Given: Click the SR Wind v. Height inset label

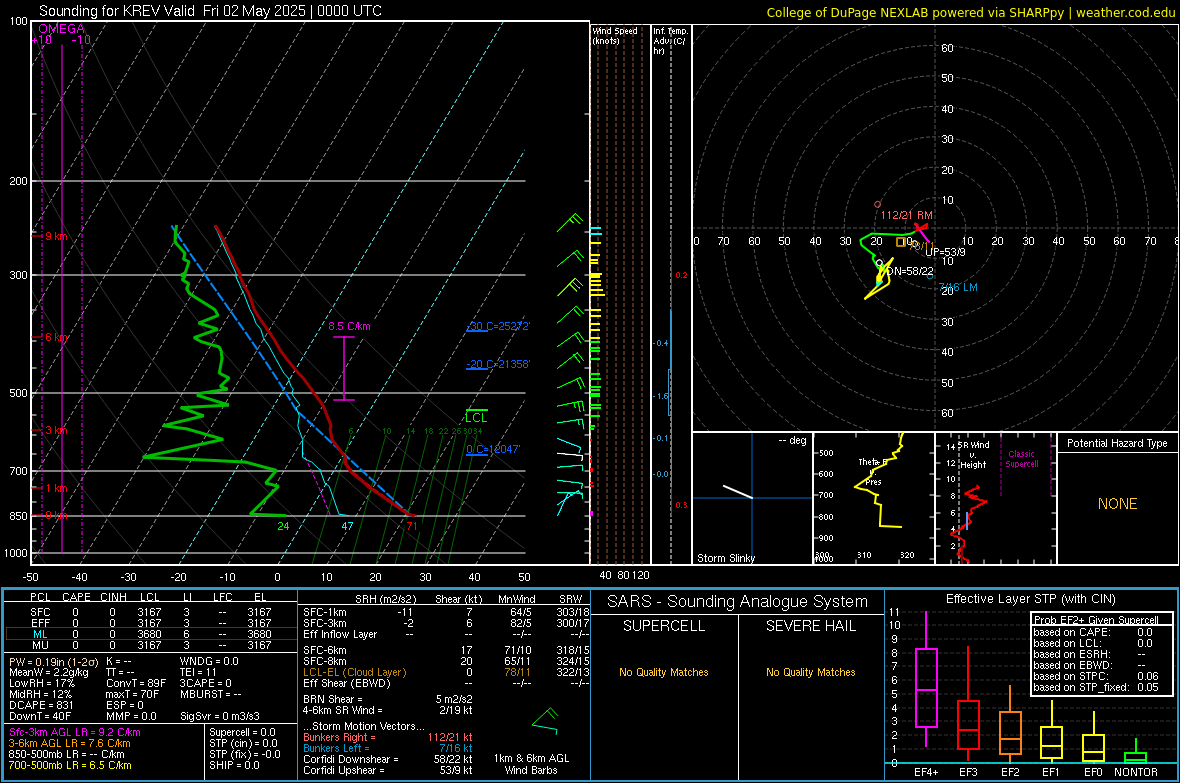Looking at the screenshot, I should pos(973,454).
